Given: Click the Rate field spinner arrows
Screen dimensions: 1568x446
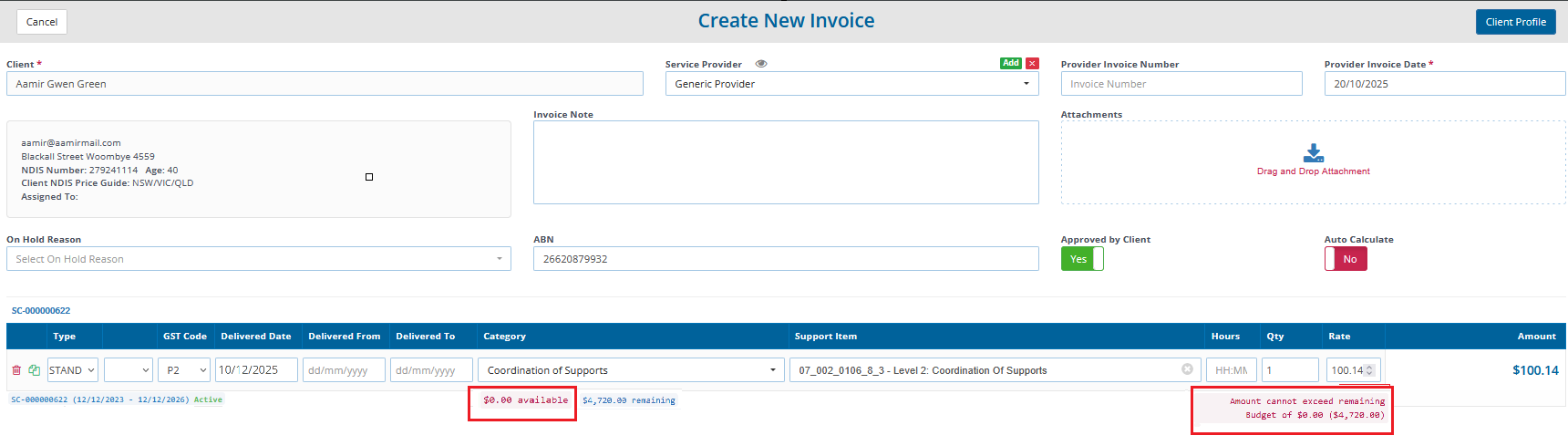Looking at the screenshot, I should (x=1368, y=370).
